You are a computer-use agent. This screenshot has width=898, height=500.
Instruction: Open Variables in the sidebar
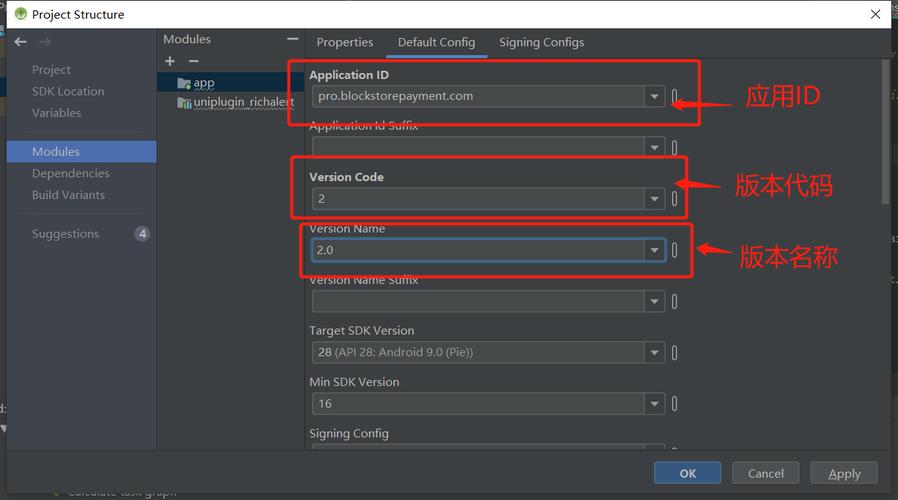56,113
